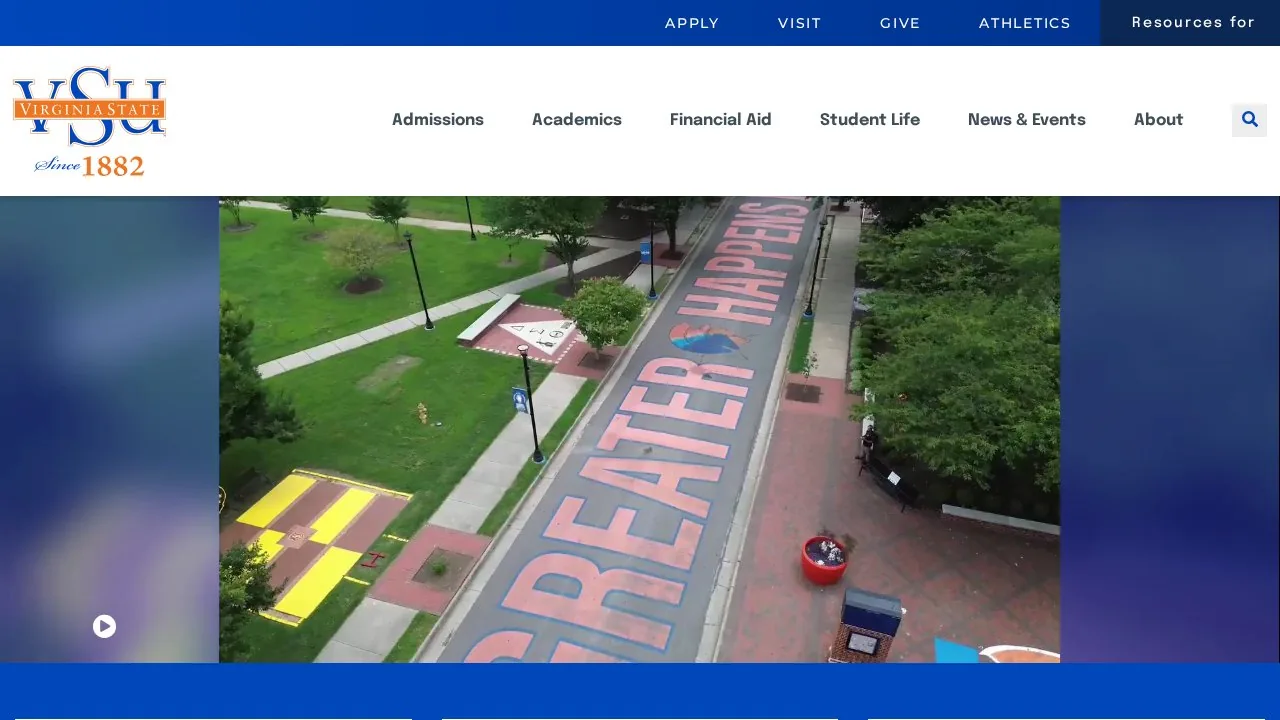Open the site search magnifier icon
Viewport: 1280px width, 720px height.
(x=1249, y=120)
